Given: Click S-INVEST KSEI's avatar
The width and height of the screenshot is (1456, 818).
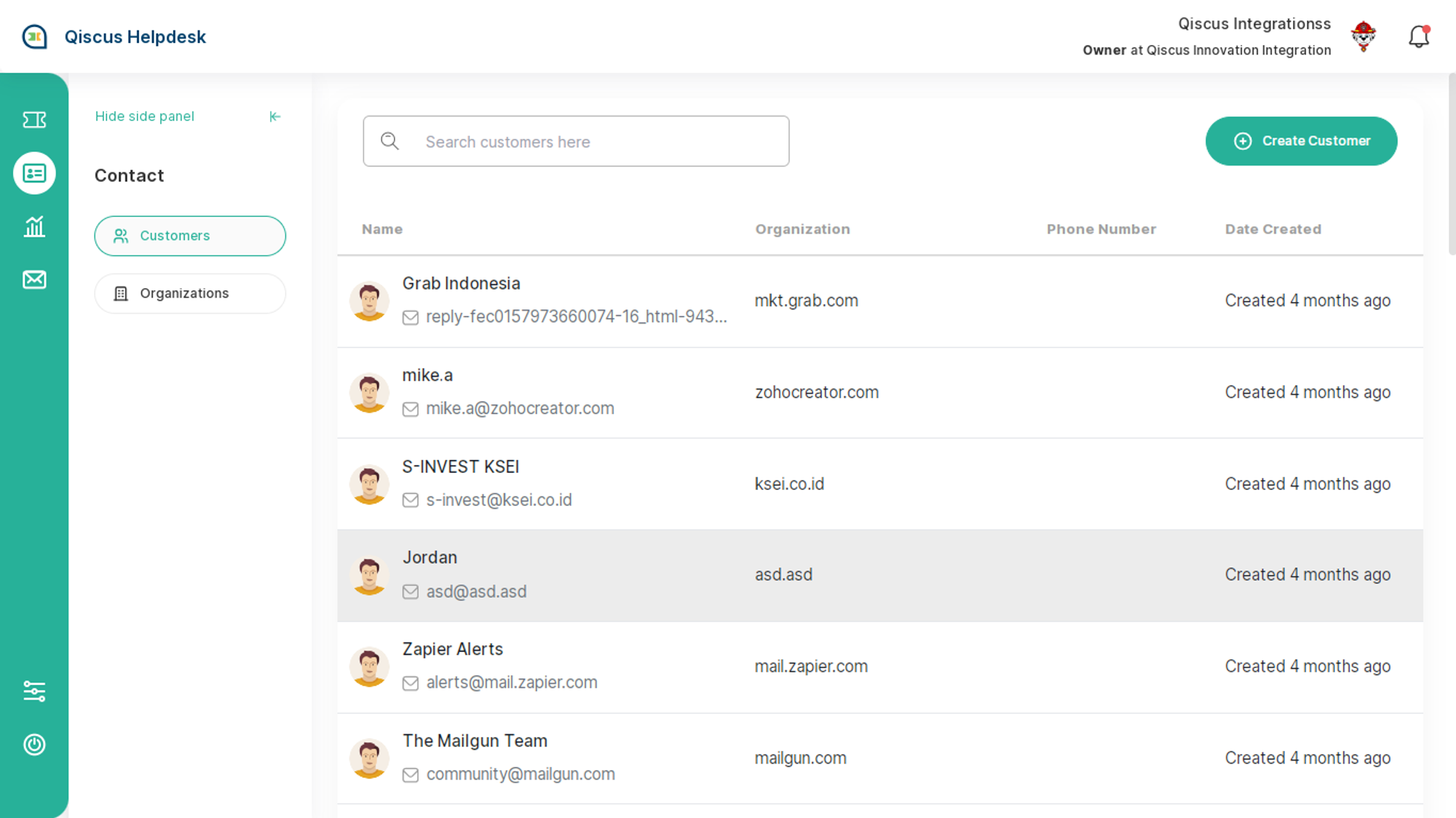Looking at the screenshot, I should click(369, 485).
